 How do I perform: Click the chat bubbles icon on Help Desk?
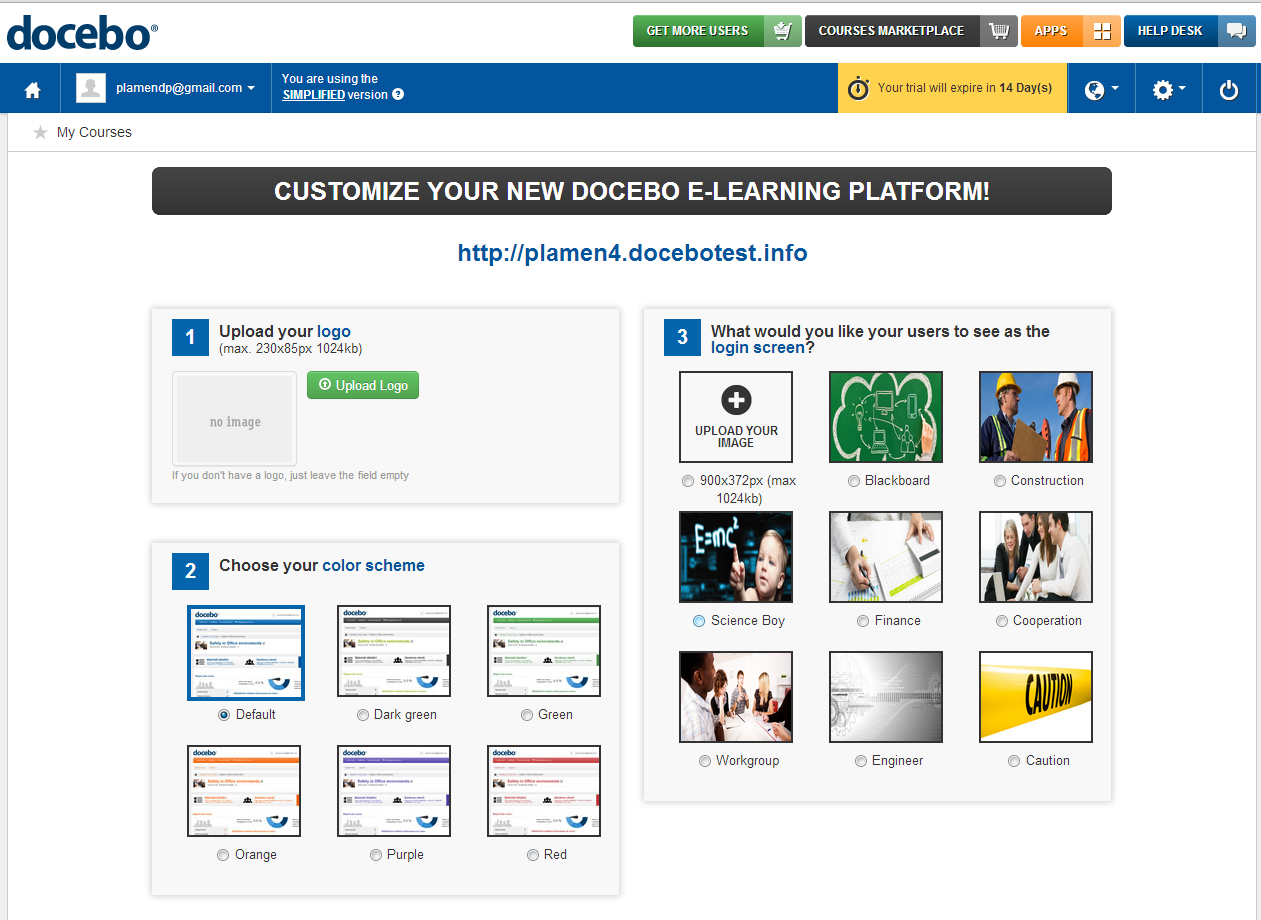pos(1237,31)
